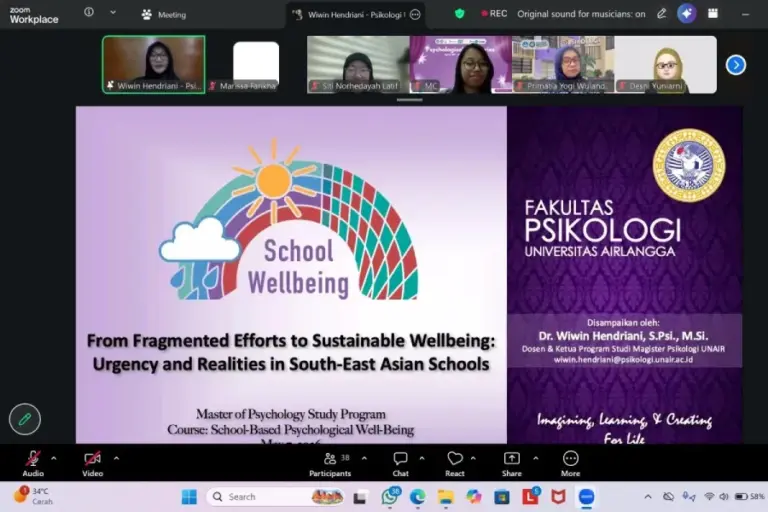Click the shared slide title text
Screen dimensions: 768x512
(291, 352)
